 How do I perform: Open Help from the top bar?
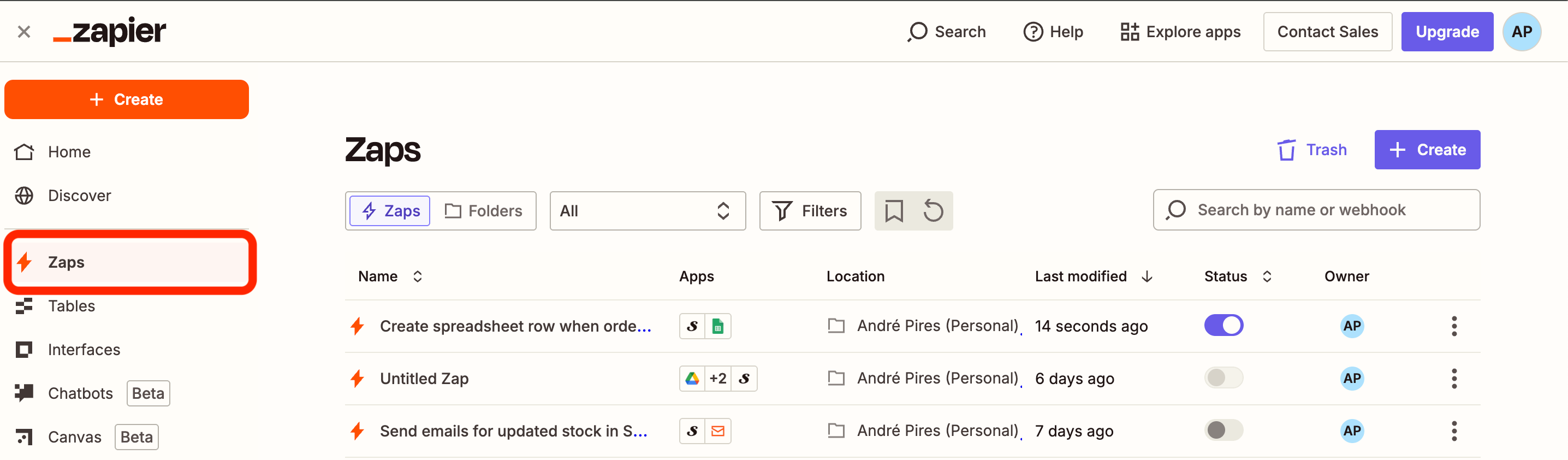coord(1053,32)
